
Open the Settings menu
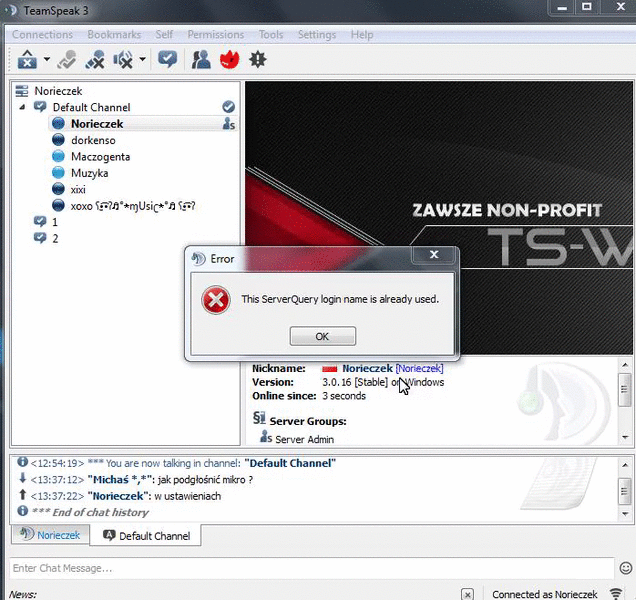(x=317, y=34)
